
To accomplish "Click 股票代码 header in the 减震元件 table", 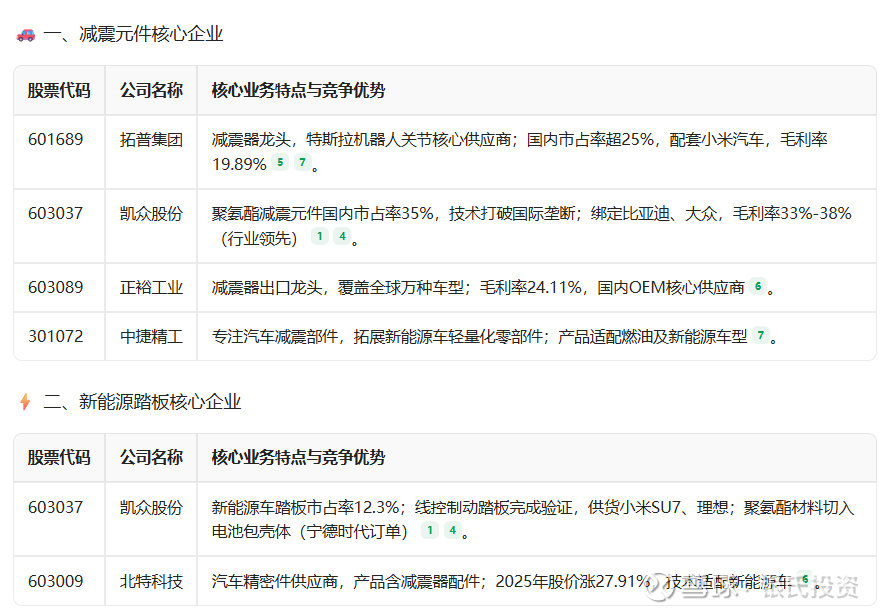I will tap(59, 90).
